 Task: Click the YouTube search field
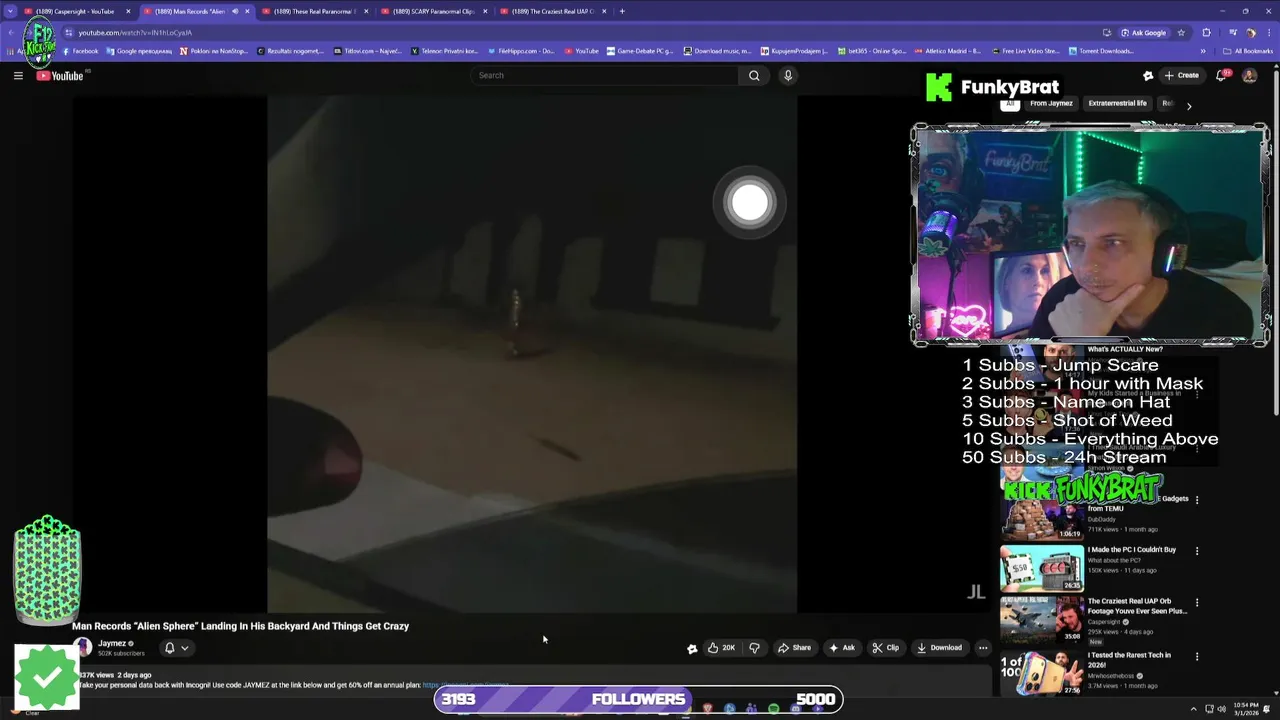click(604, 75)
